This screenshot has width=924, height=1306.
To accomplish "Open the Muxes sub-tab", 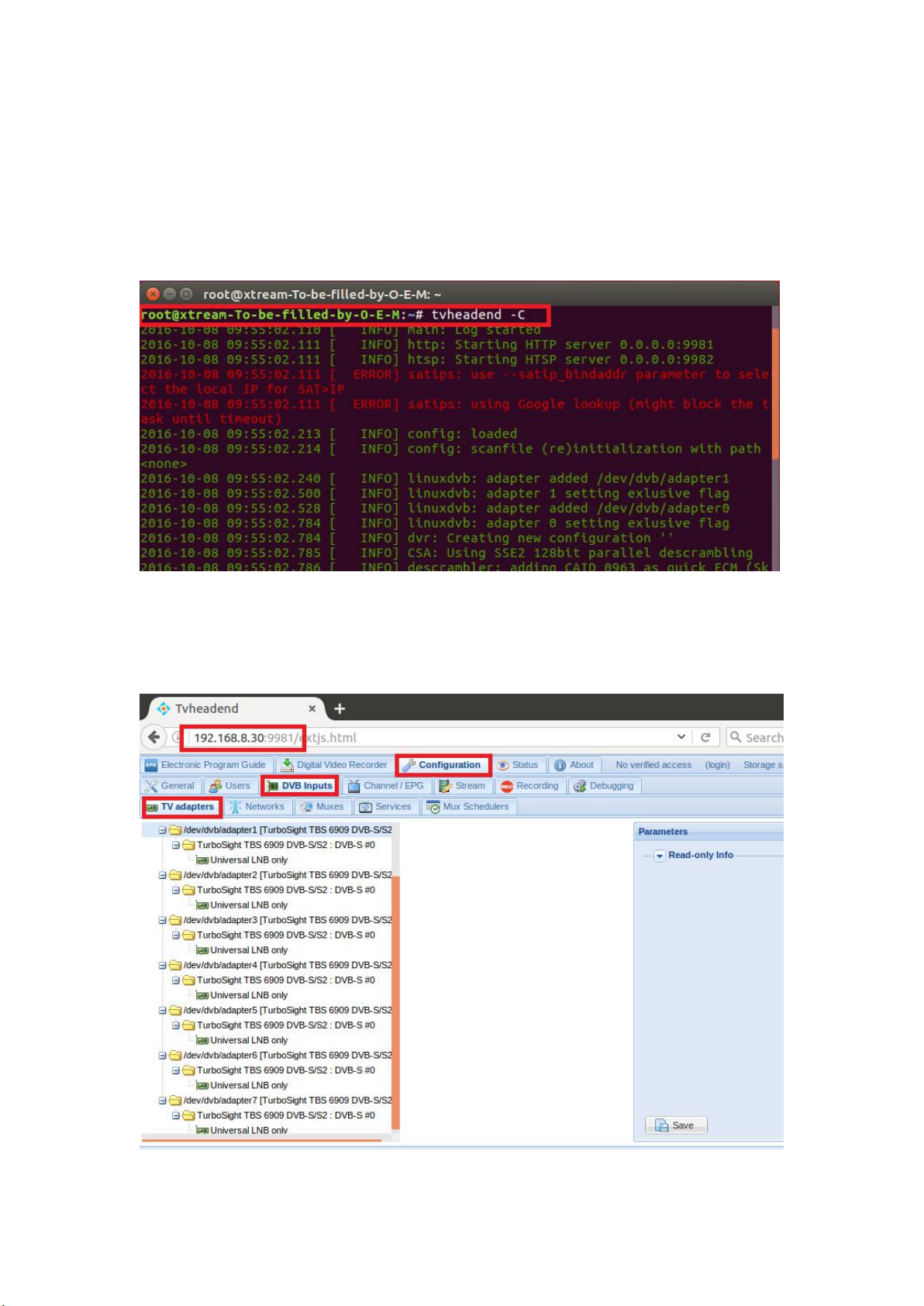I will point(322,807).
